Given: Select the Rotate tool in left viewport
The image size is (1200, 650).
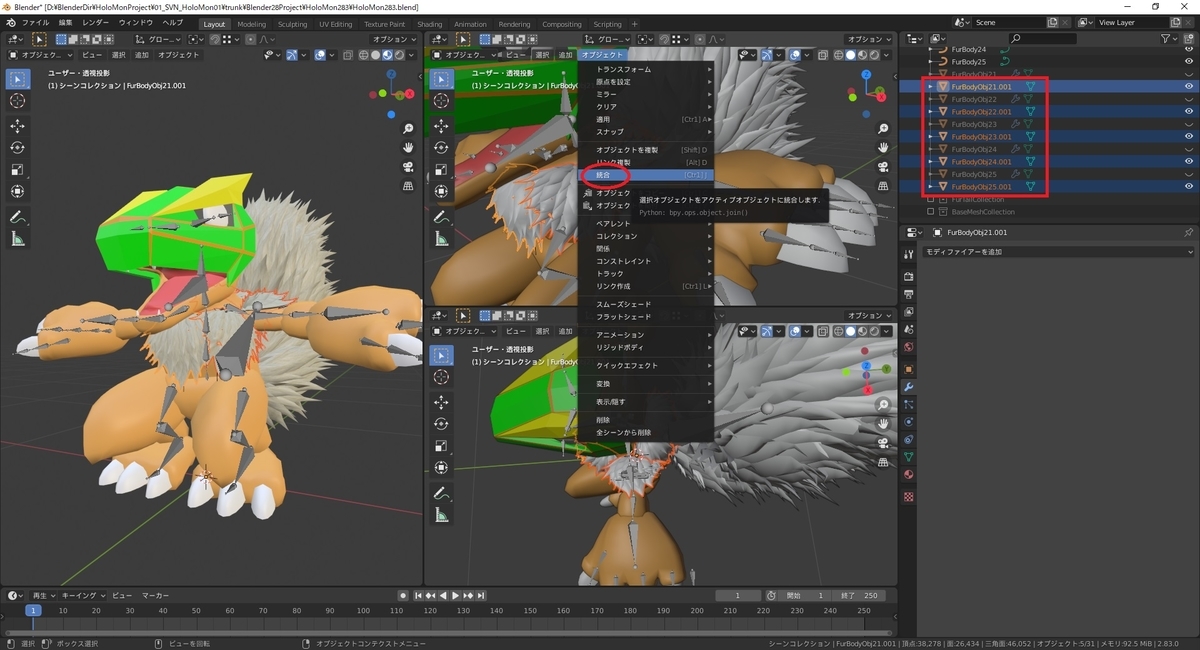Looking at the screenshot, I should [x=18, y=148].
